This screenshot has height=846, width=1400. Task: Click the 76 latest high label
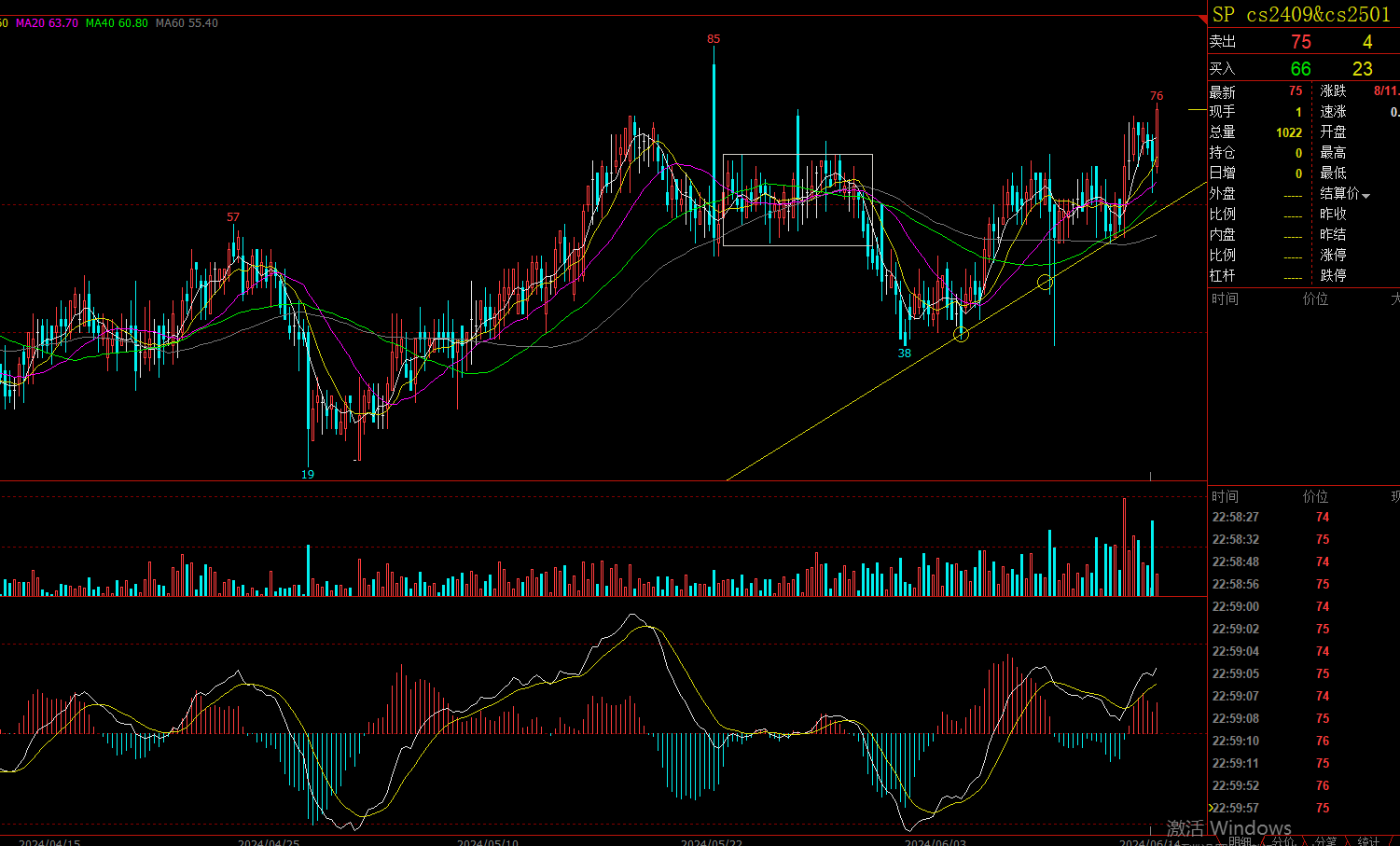(x=1157, y=96)
